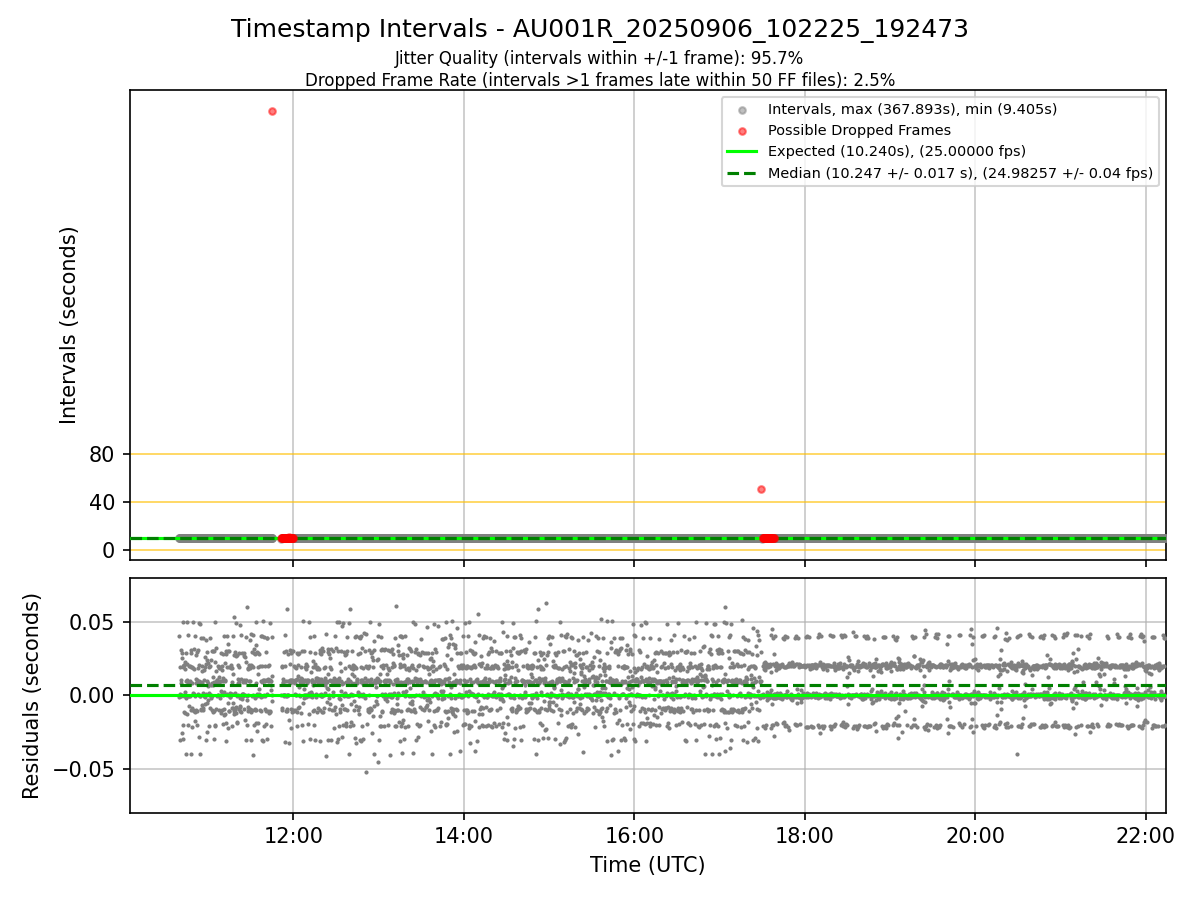Click the 'Dropped Frame Rate' subtitle line showing 2.5%
The height and width of the screenshot is (900, 1200).
point(599,80)
